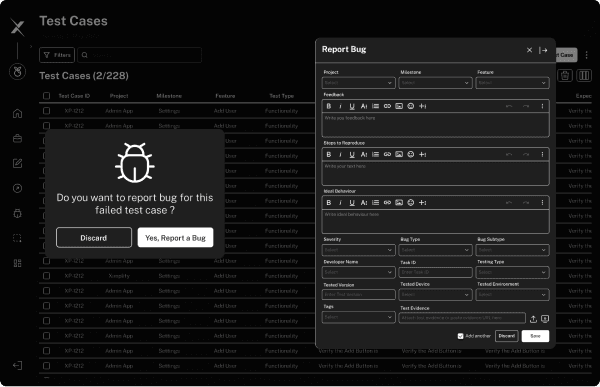Insert an image in the Feedback editor
This screenshot has height=387, width=600.
click(x=399, y=106)
